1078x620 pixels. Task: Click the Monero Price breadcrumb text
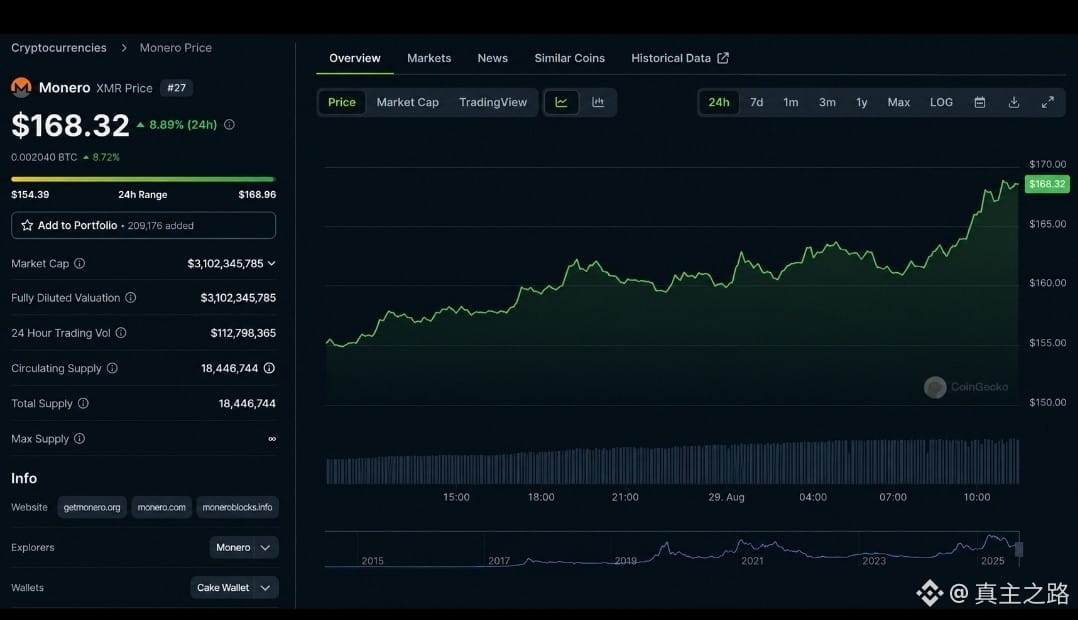[176, 47]
